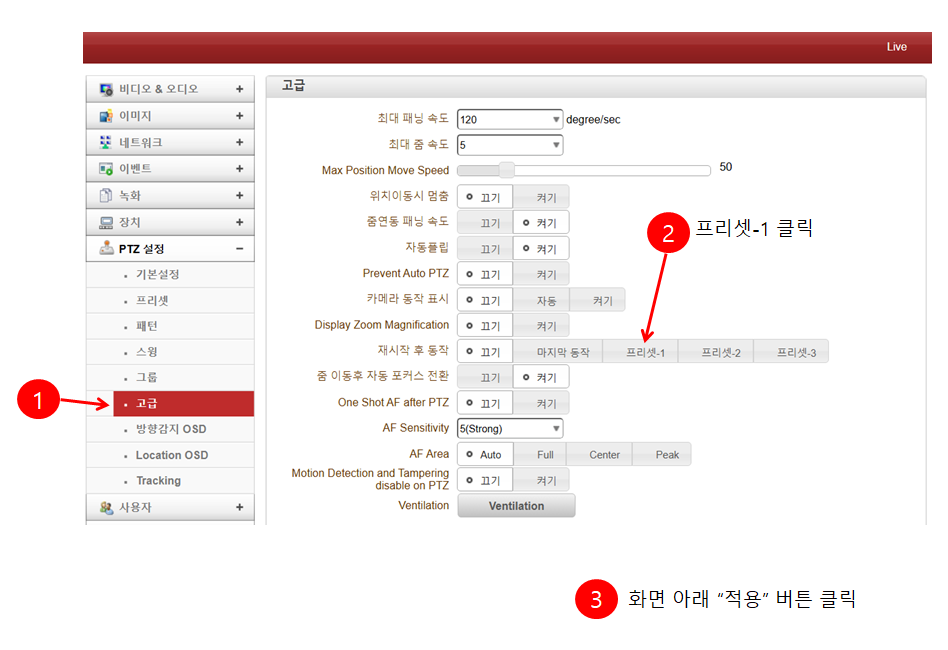Set Display Zoom Magnification to 켜기
The image size is (948, 650).
[x=541, y=325]
